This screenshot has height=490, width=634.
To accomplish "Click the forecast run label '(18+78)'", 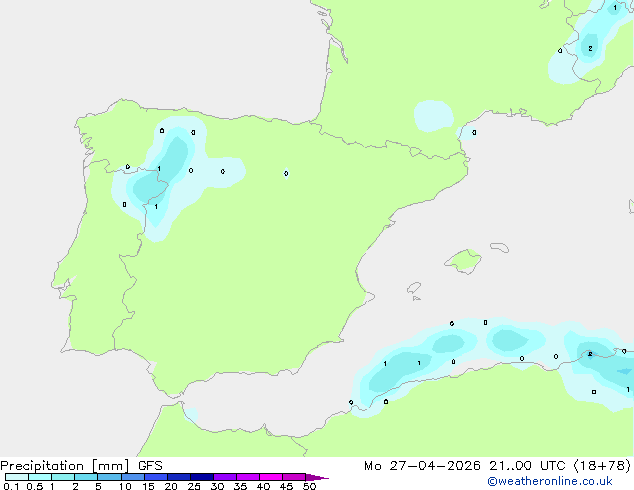I will click(x=602, y=466).
